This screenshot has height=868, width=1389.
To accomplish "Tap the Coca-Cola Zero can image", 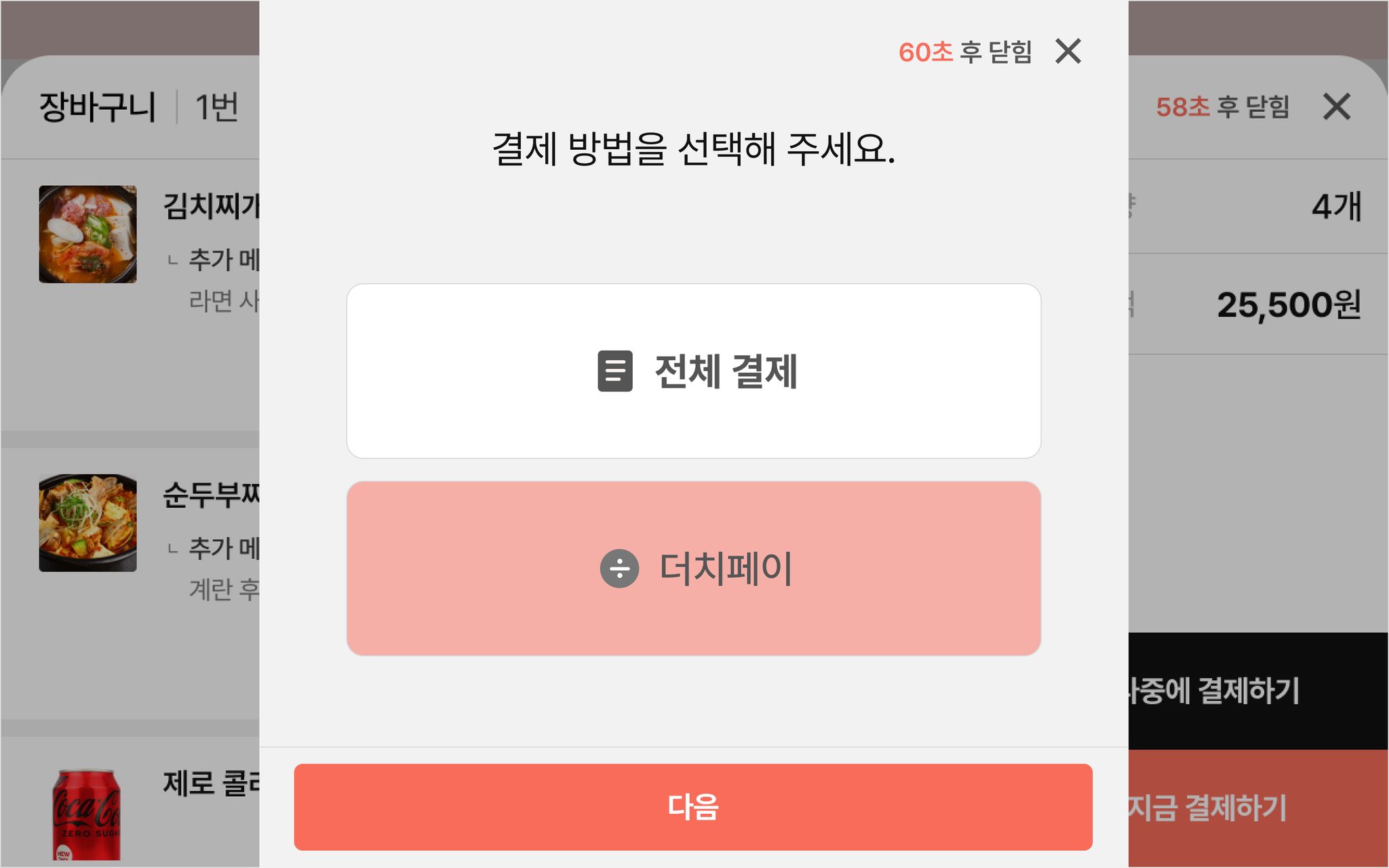I will tap(86, 814).
